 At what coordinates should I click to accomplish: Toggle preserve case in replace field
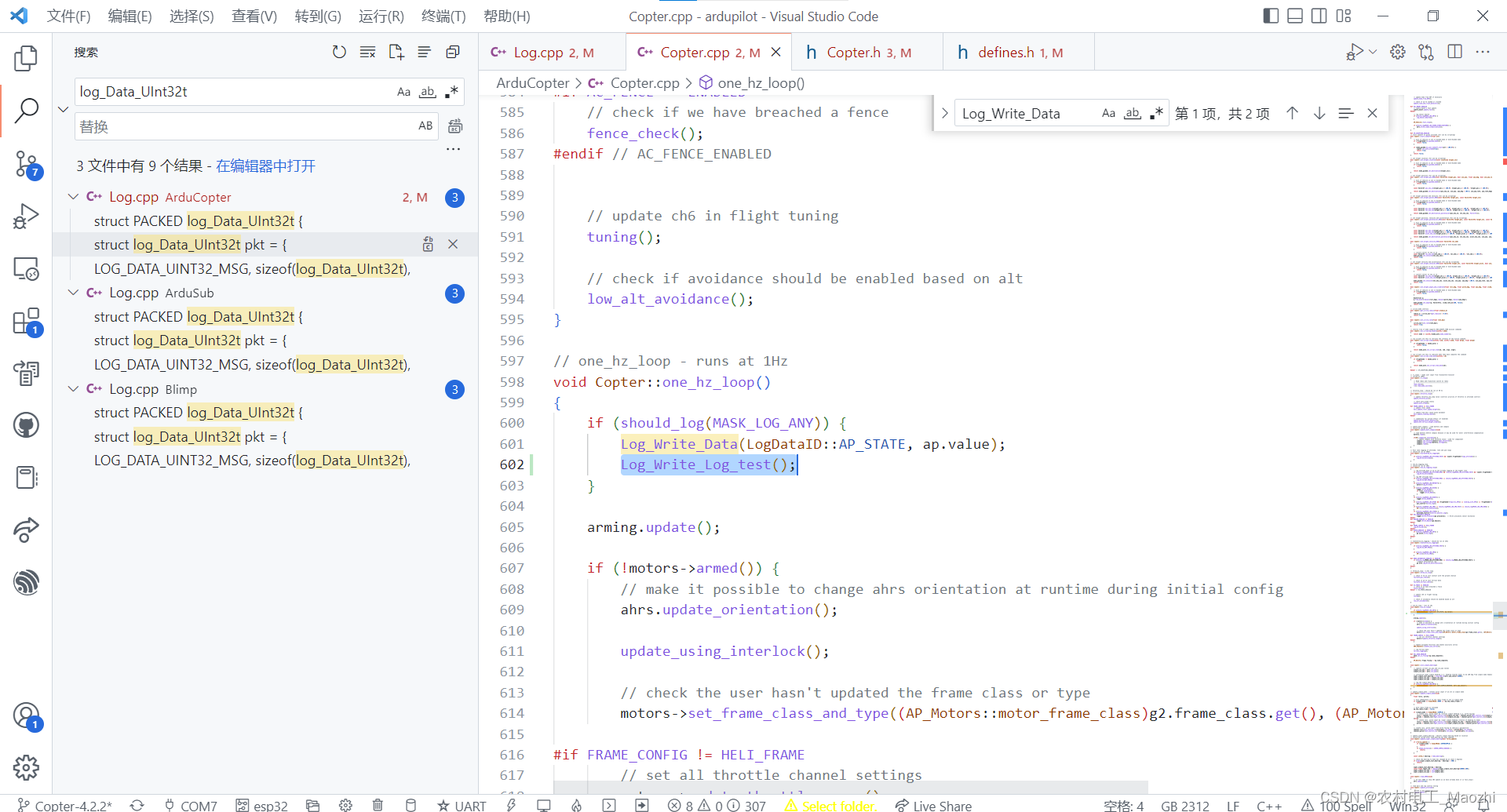click(425, 126)
